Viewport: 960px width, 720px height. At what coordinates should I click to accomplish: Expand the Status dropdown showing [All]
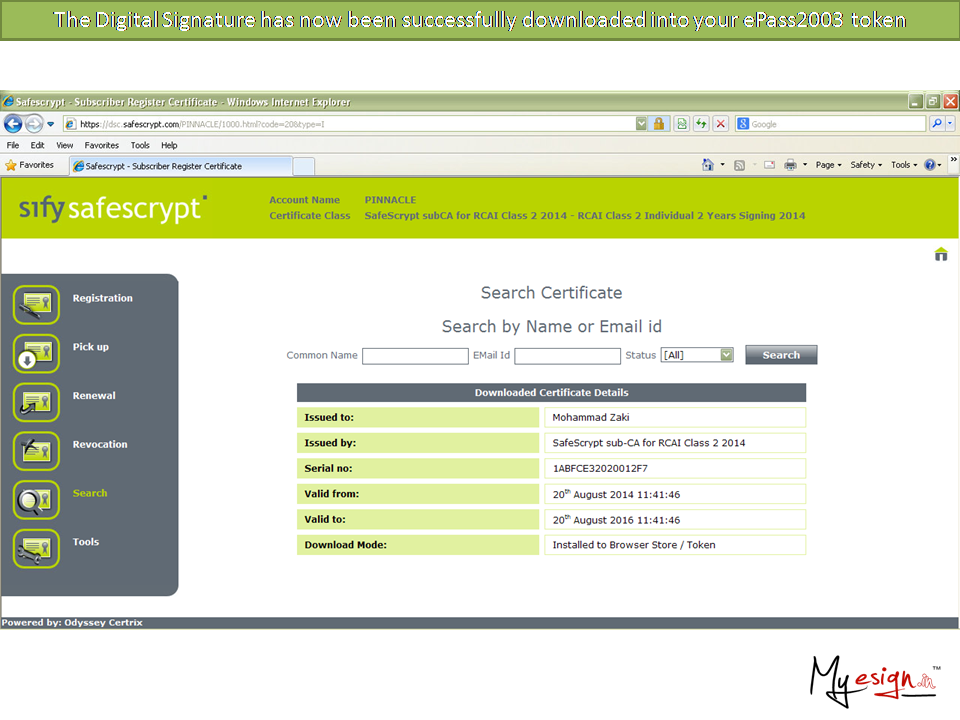point(726,355)
